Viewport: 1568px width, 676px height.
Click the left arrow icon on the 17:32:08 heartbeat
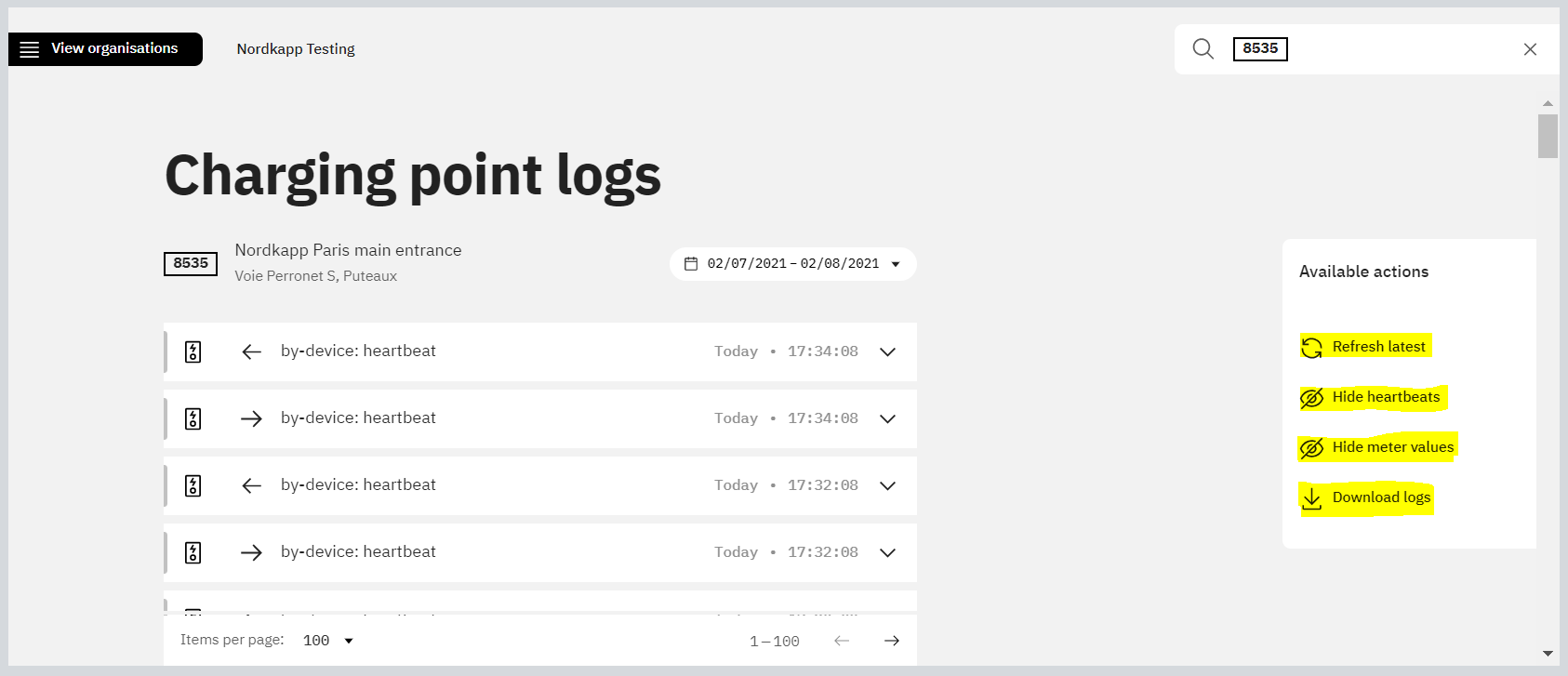[251, 485]
